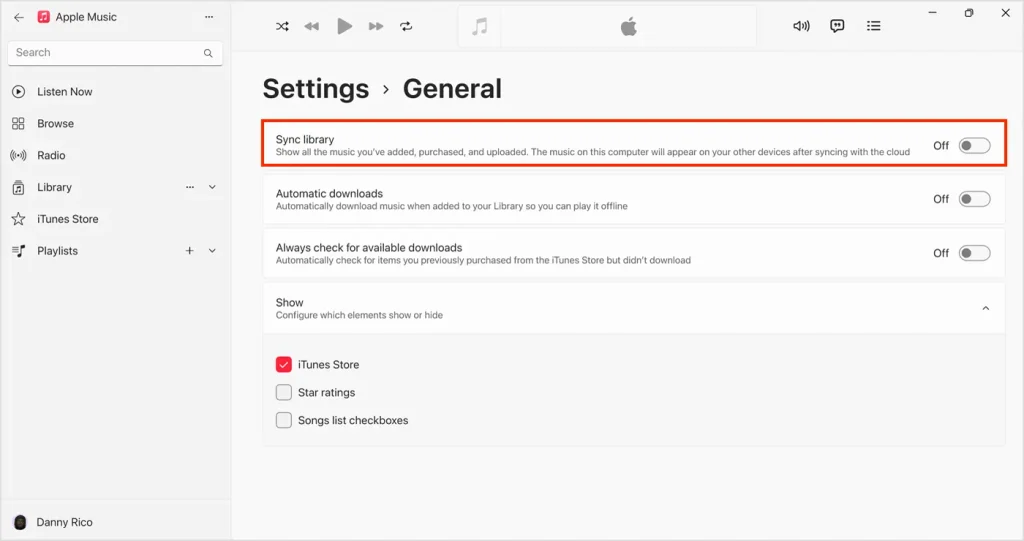
Task: Click the Automatic downloads label text
Action: (329, 193)
